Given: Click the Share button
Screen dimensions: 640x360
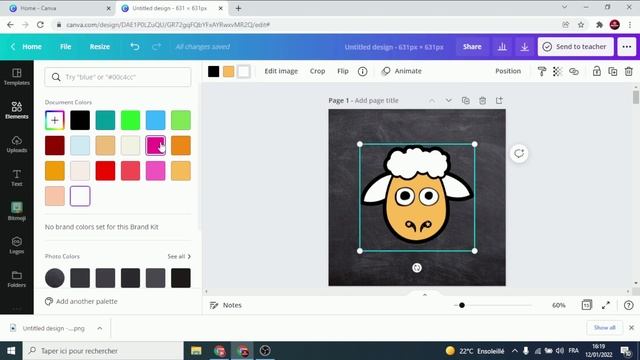Looking at the screenshot, I should point(472,47).
